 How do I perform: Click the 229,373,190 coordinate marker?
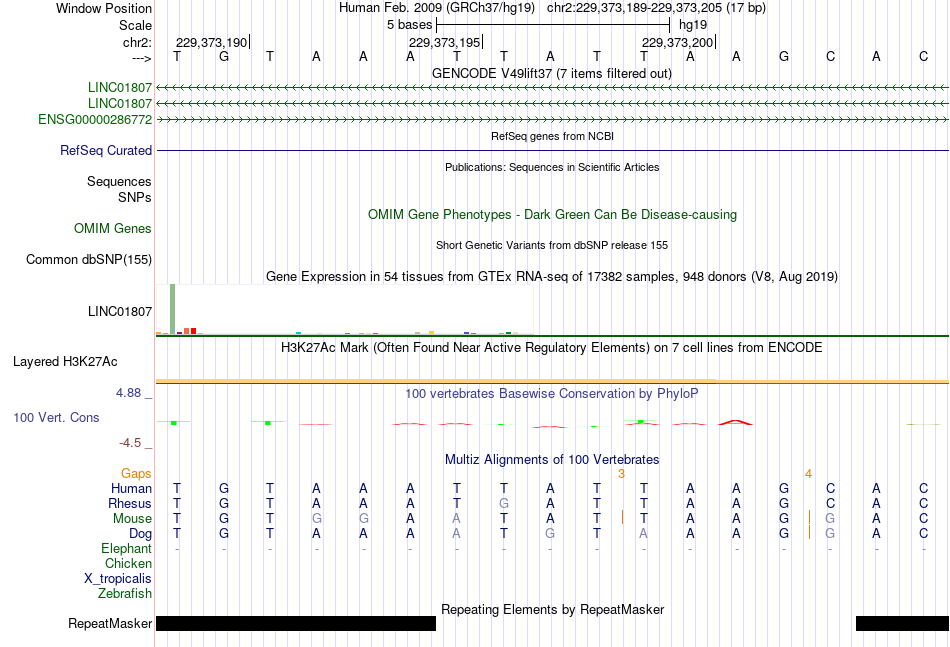pos(211,42)
